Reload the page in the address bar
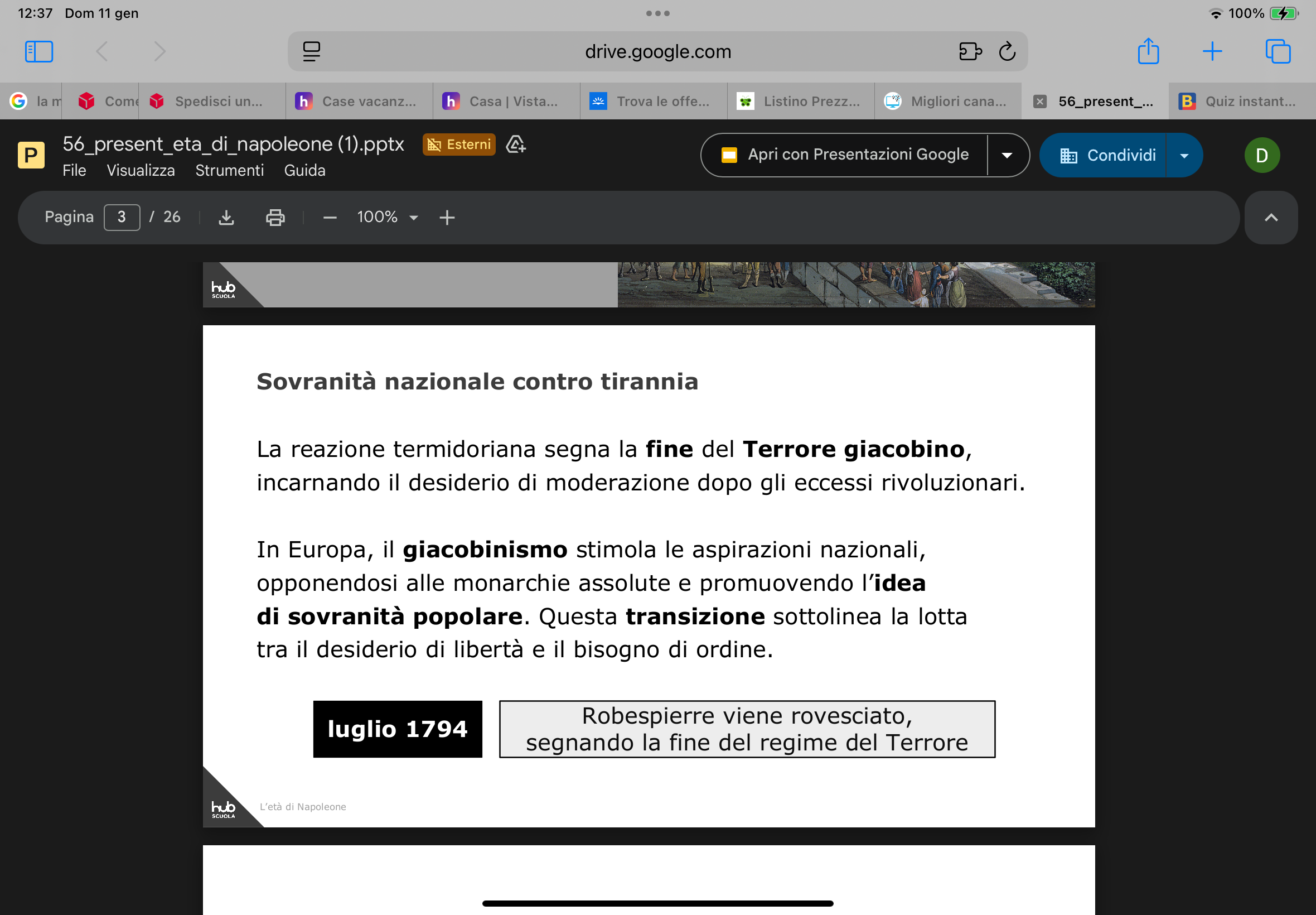 [x=1007, y=51]
